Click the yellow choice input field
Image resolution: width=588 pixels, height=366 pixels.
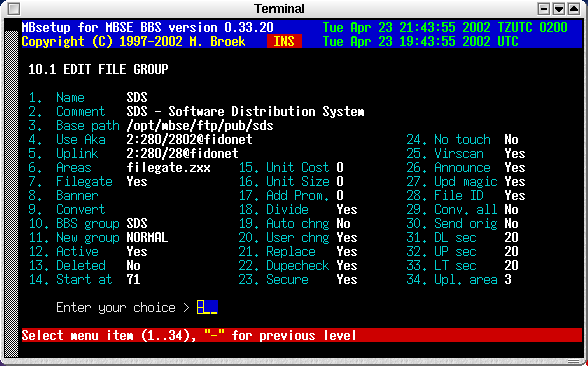point(207,308)
